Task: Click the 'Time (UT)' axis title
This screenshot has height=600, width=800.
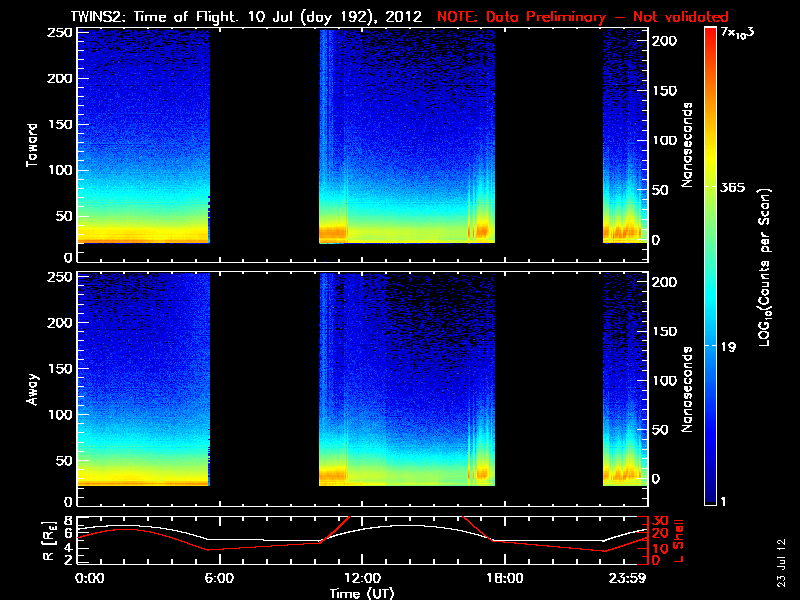Action: pos(362,593)
